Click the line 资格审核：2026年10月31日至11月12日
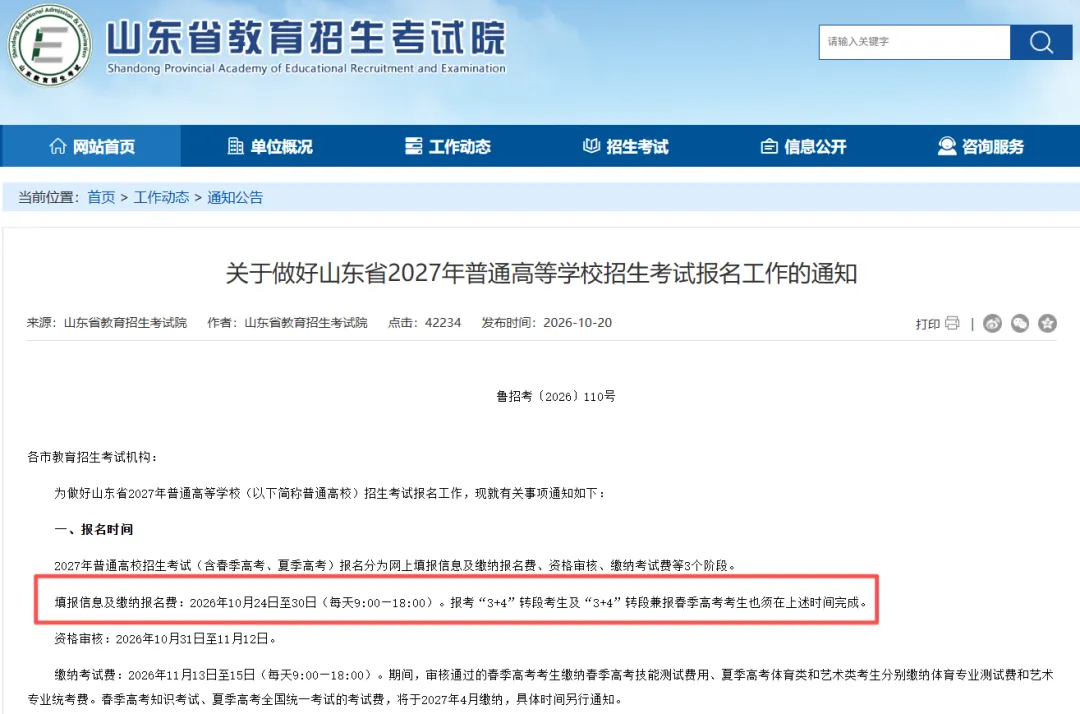Screen dimensions: 1080x714 (x=165, y=639)
